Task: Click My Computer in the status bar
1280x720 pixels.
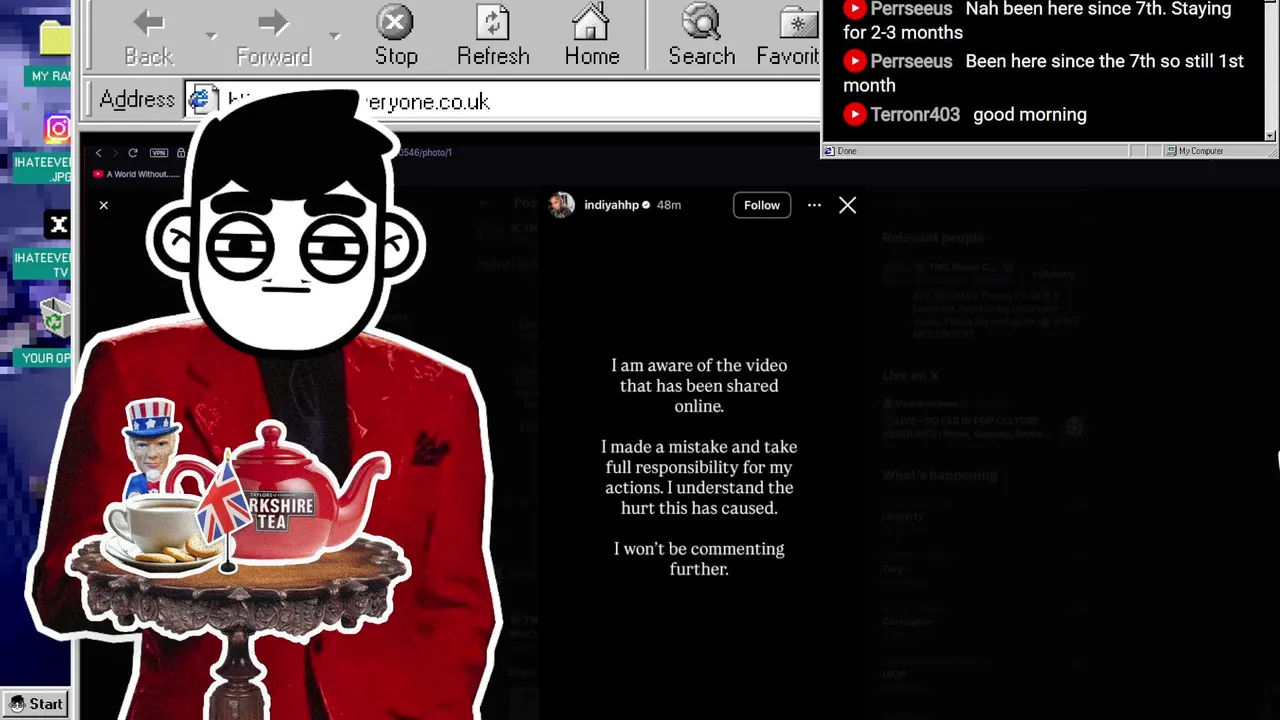Action: coord(1195,151)
